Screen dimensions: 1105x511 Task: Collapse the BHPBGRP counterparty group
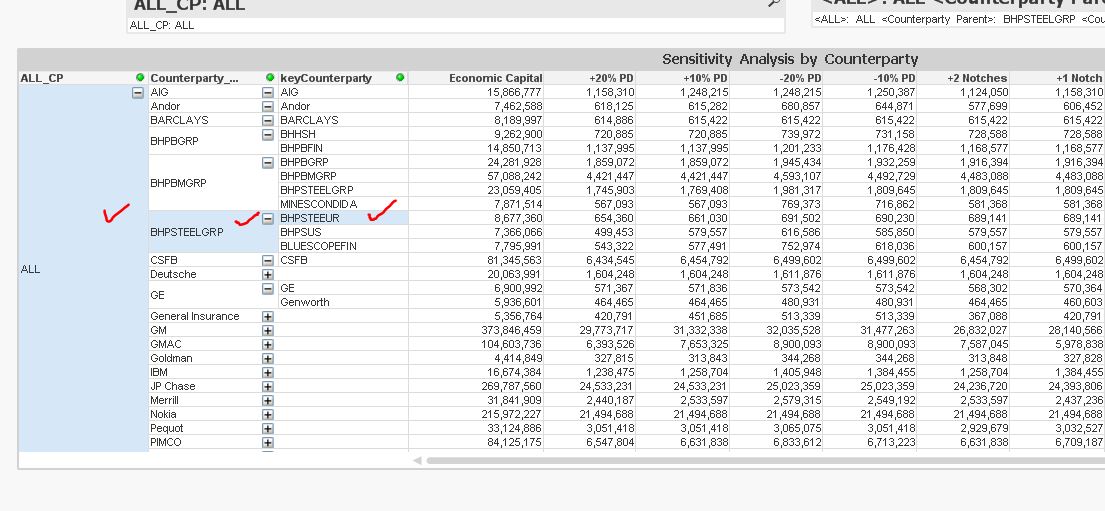[x=268, y=135]
